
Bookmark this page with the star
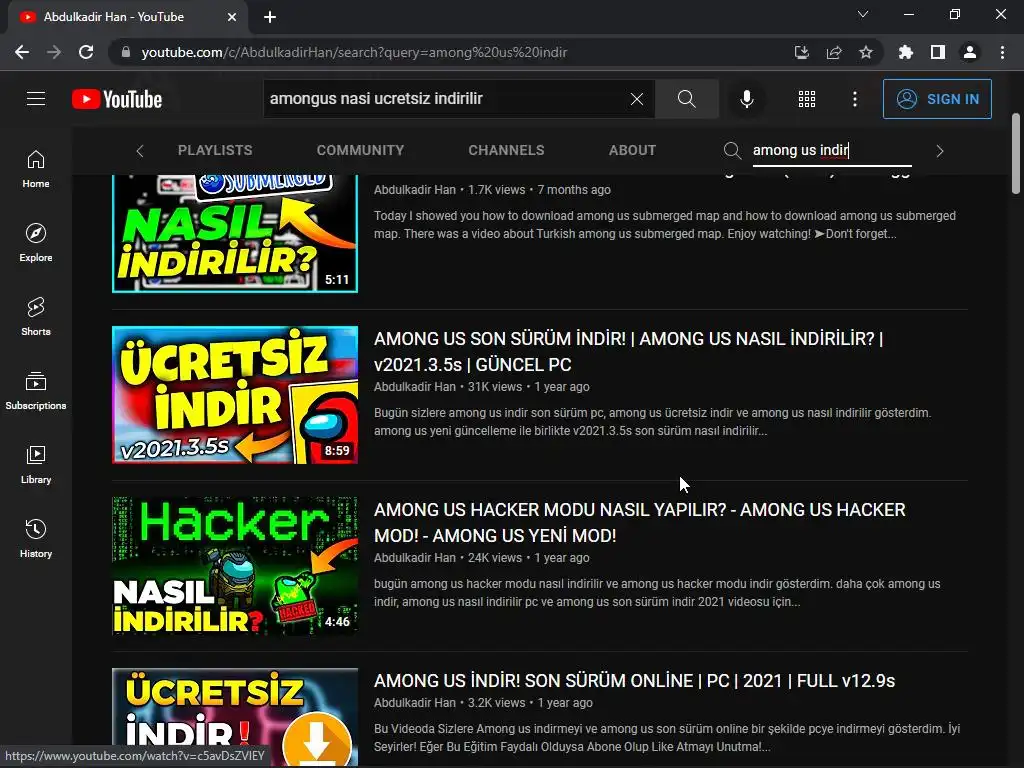[x=866, y=52]
